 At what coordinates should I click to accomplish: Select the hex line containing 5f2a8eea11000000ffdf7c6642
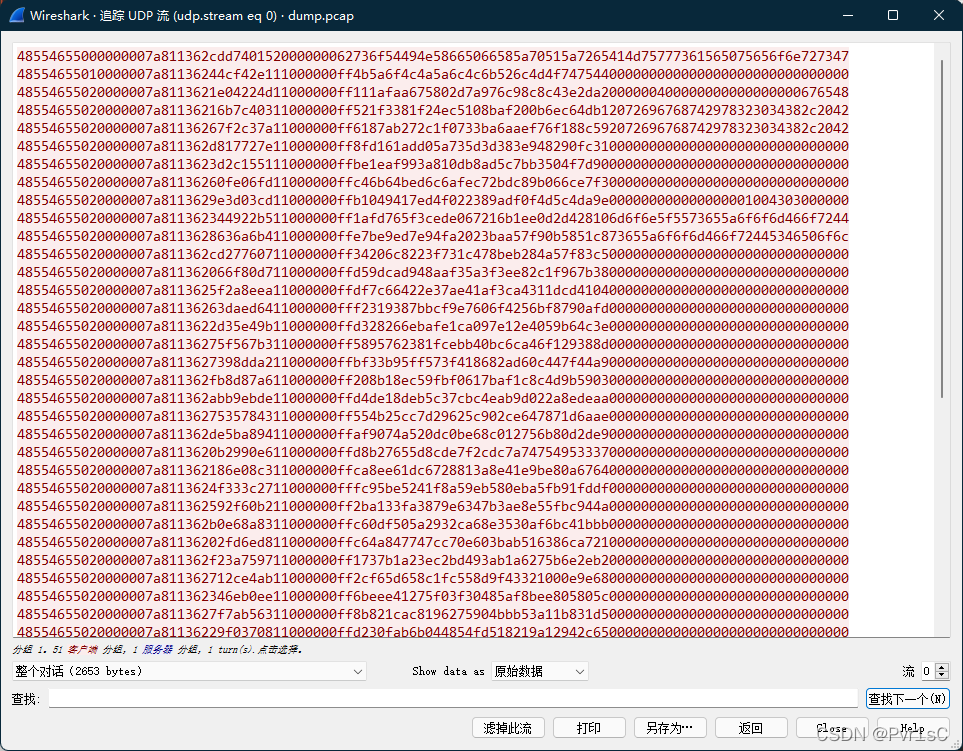click(432, 290)
